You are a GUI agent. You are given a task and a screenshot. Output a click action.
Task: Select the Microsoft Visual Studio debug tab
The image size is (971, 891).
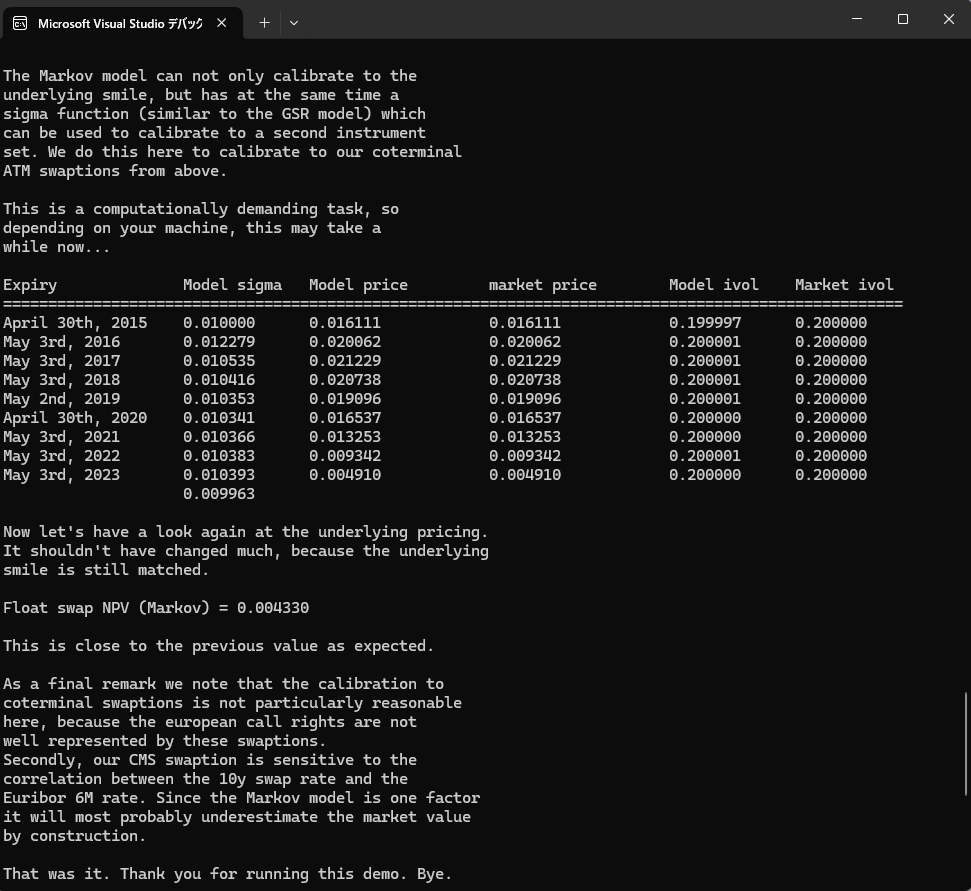(121, 23)
